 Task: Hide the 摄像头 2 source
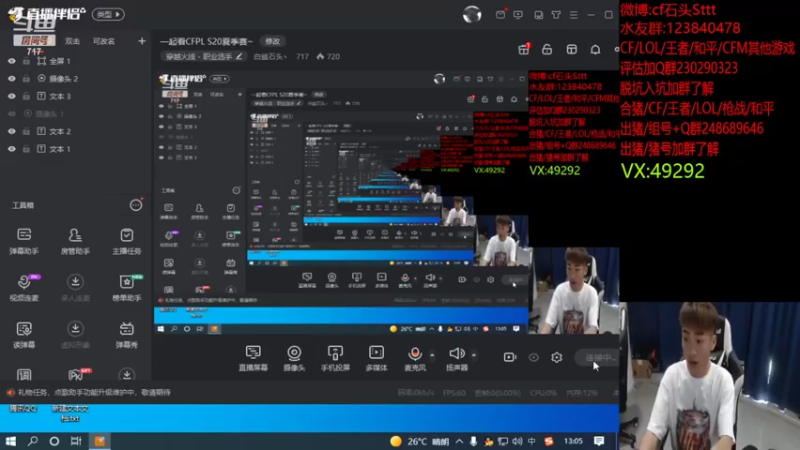[11, 79]
